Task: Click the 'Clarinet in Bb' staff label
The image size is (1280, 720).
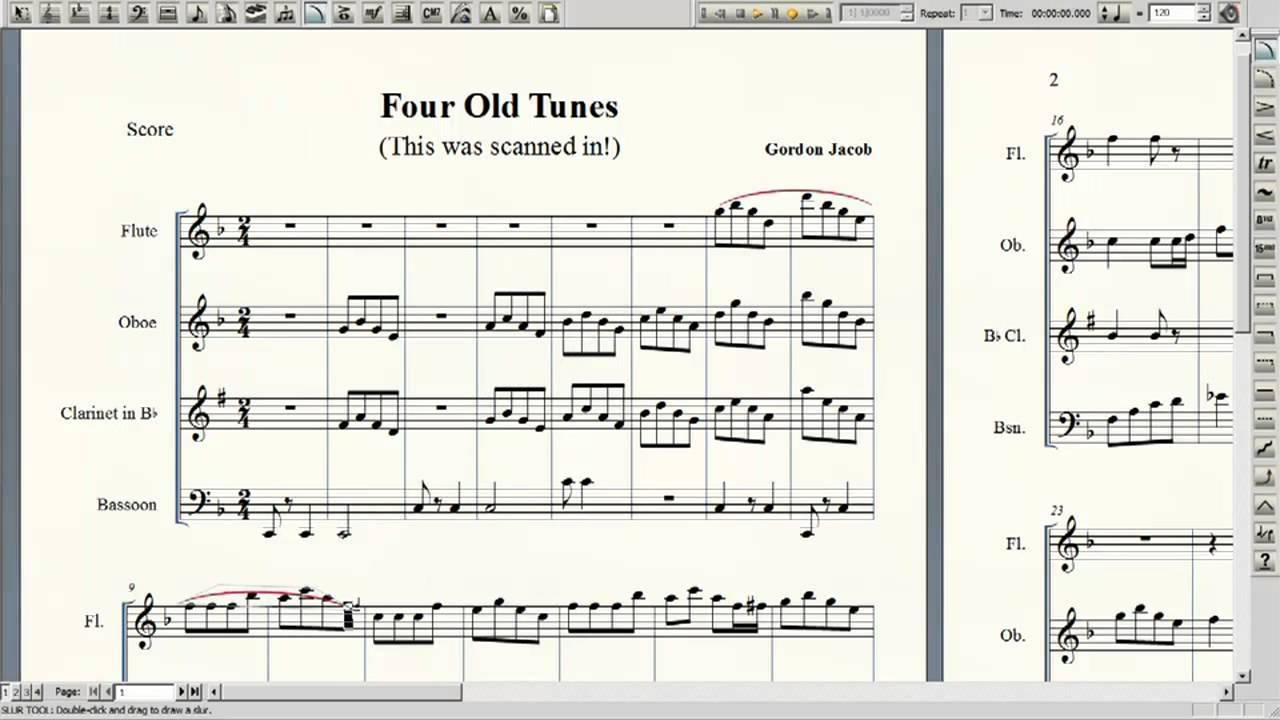Action: pos(108,413)
